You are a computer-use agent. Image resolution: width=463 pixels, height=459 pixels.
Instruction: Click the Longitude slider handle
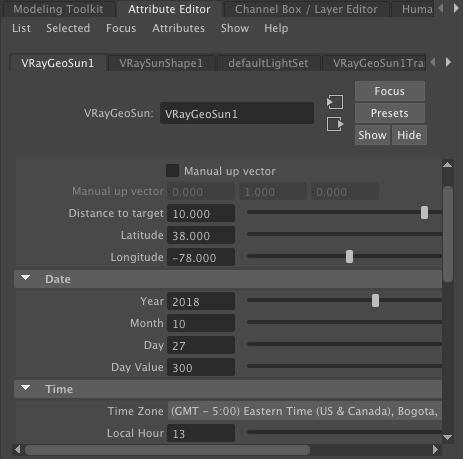pyautogui.click(x=349, y=257)
